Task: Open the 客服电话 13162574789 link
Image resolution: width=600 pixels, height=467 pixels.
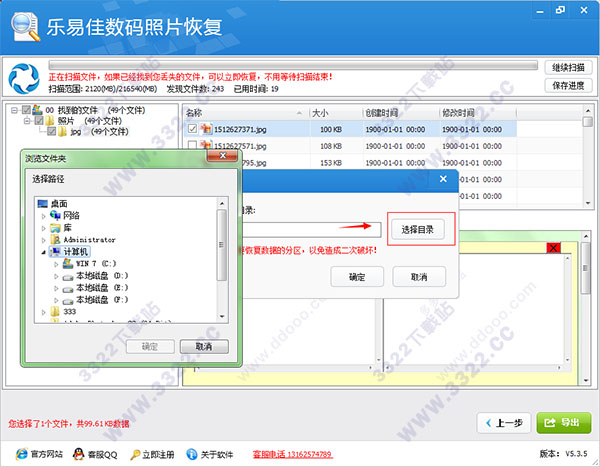Action: pyautogui.click(x=292, y=454)
